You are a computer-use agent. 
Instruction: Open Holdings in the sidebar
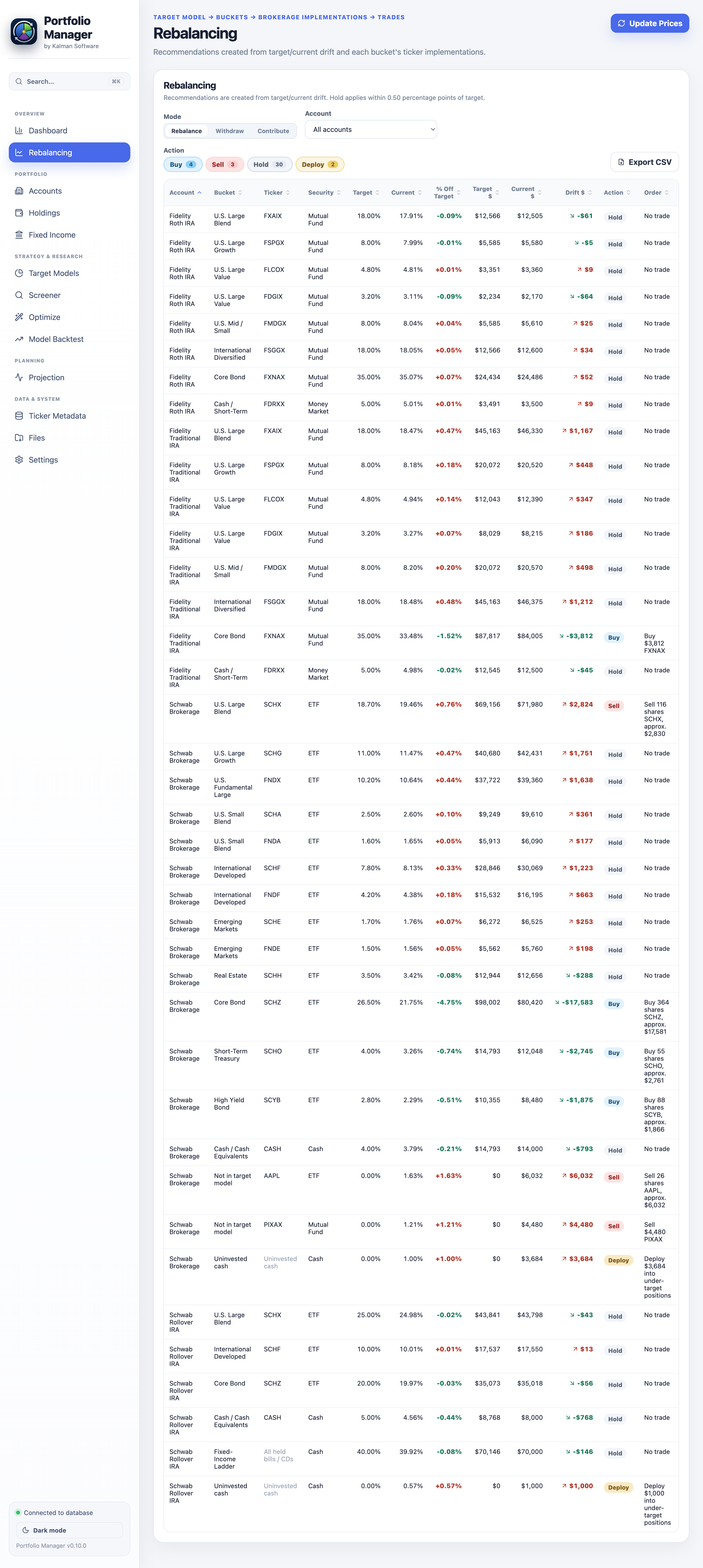(x=69, y=212)
